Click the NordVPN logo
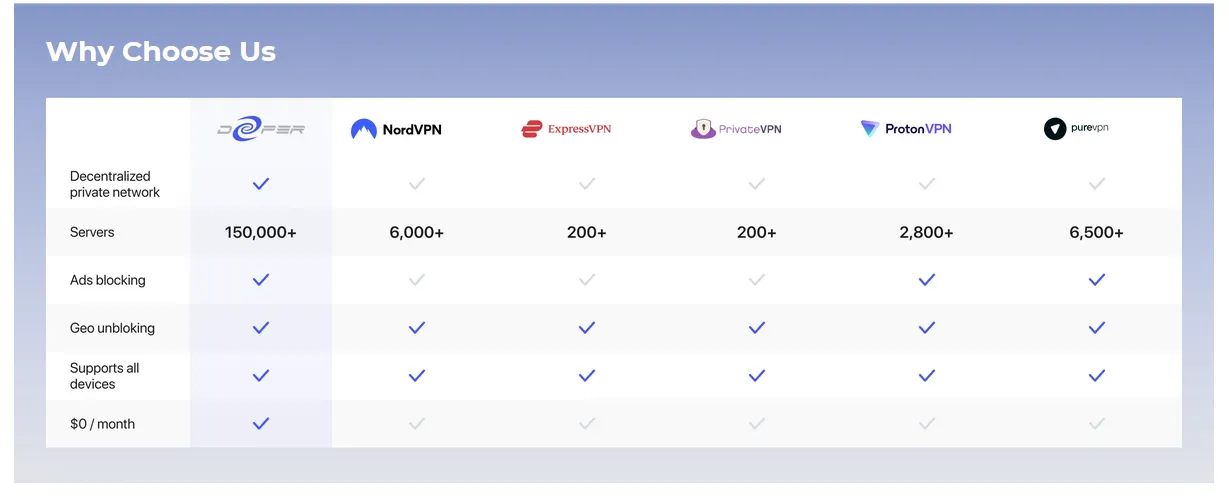 396,129
